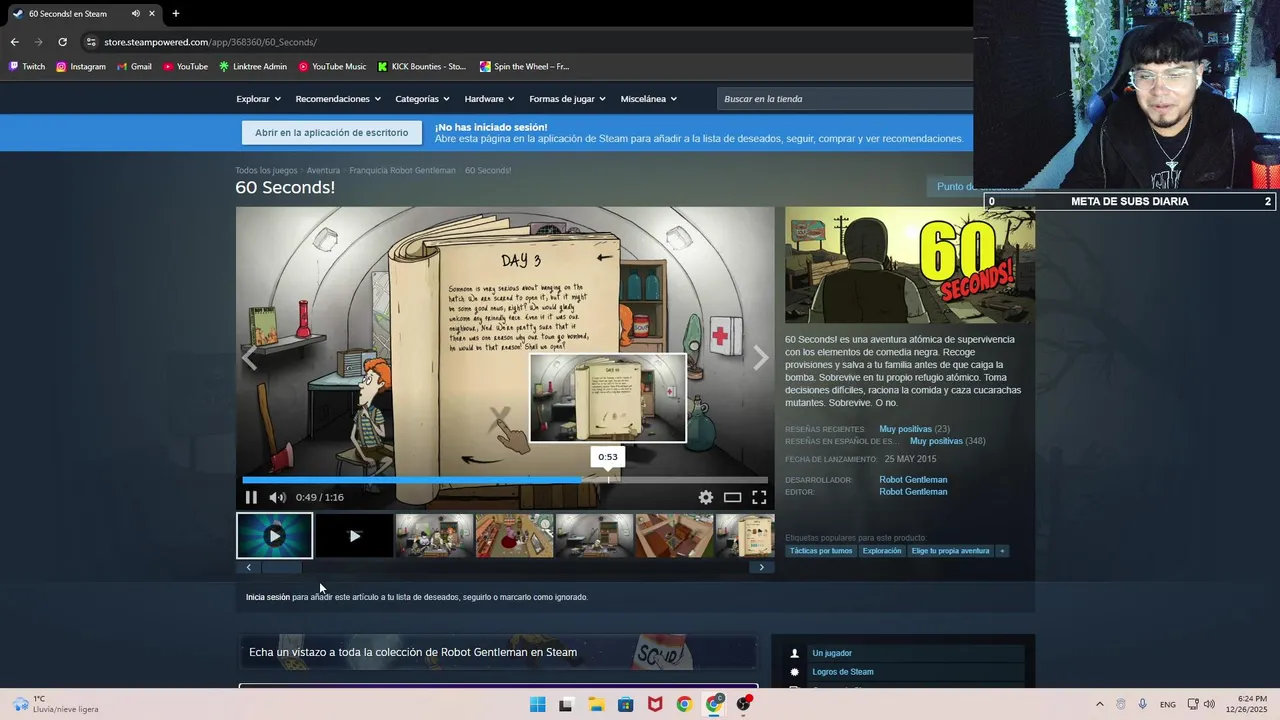Expand the Recomendaciones menu
The height and width of the screenshot is (720, 1280).
[338, 99]
